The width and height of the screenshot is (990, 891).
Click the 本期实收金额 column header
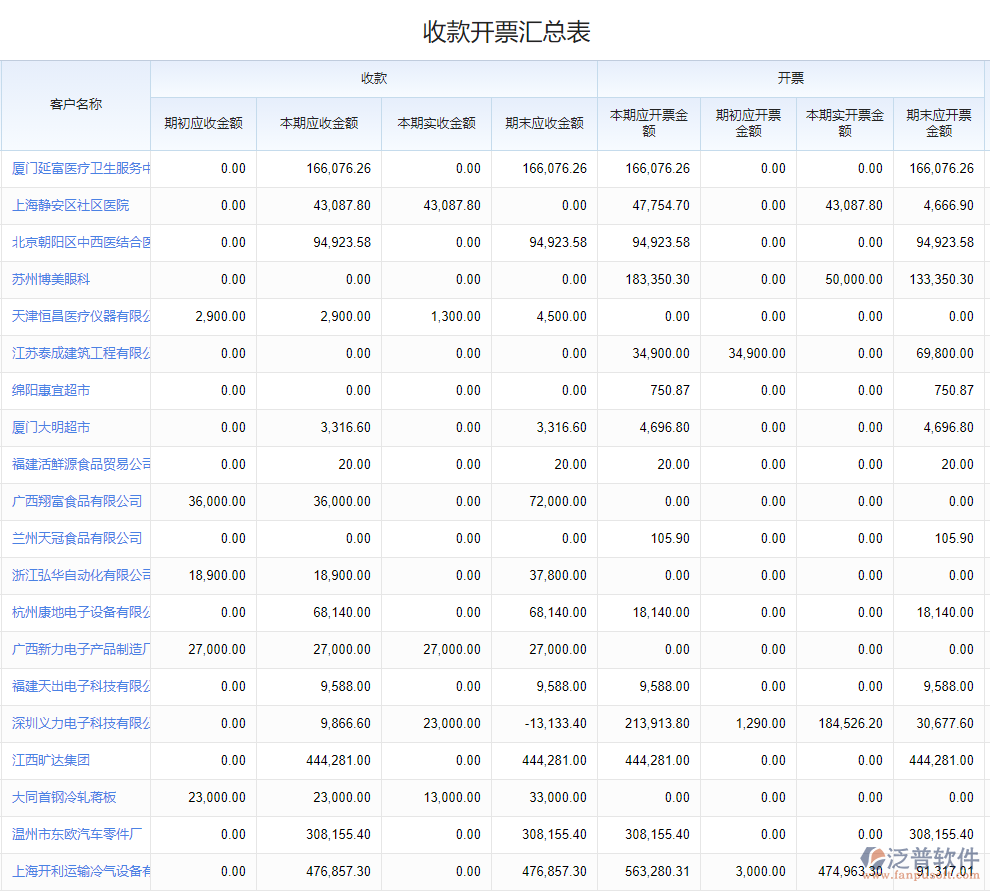[436, 123]
